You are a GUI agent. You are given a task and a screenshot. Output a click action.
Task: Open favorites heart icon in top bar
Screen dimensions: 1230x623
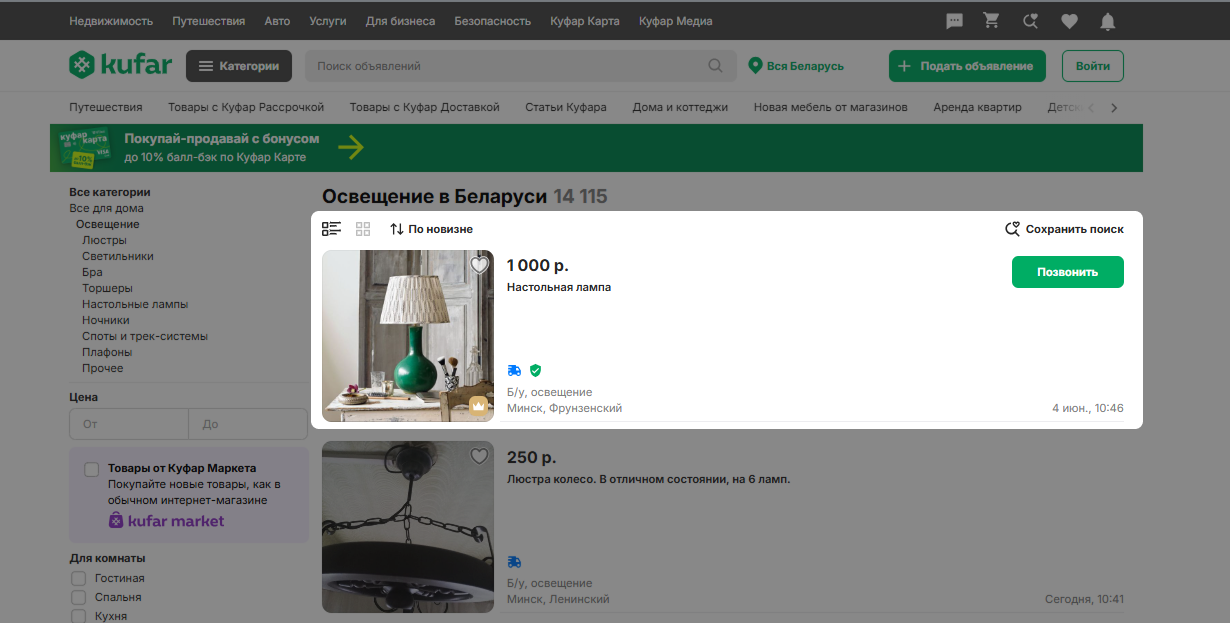pyautogui.click(x=1069, y=21)
